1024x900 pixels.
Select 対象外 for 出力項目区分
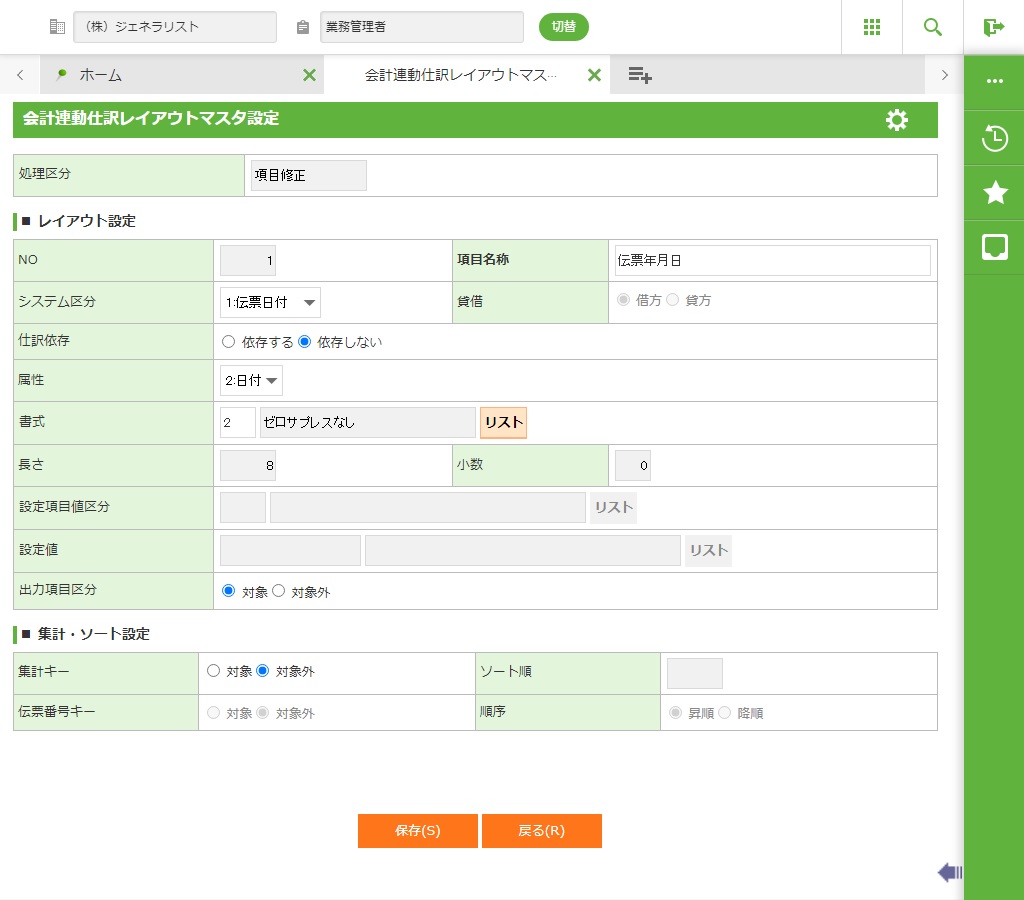(279, 592)
